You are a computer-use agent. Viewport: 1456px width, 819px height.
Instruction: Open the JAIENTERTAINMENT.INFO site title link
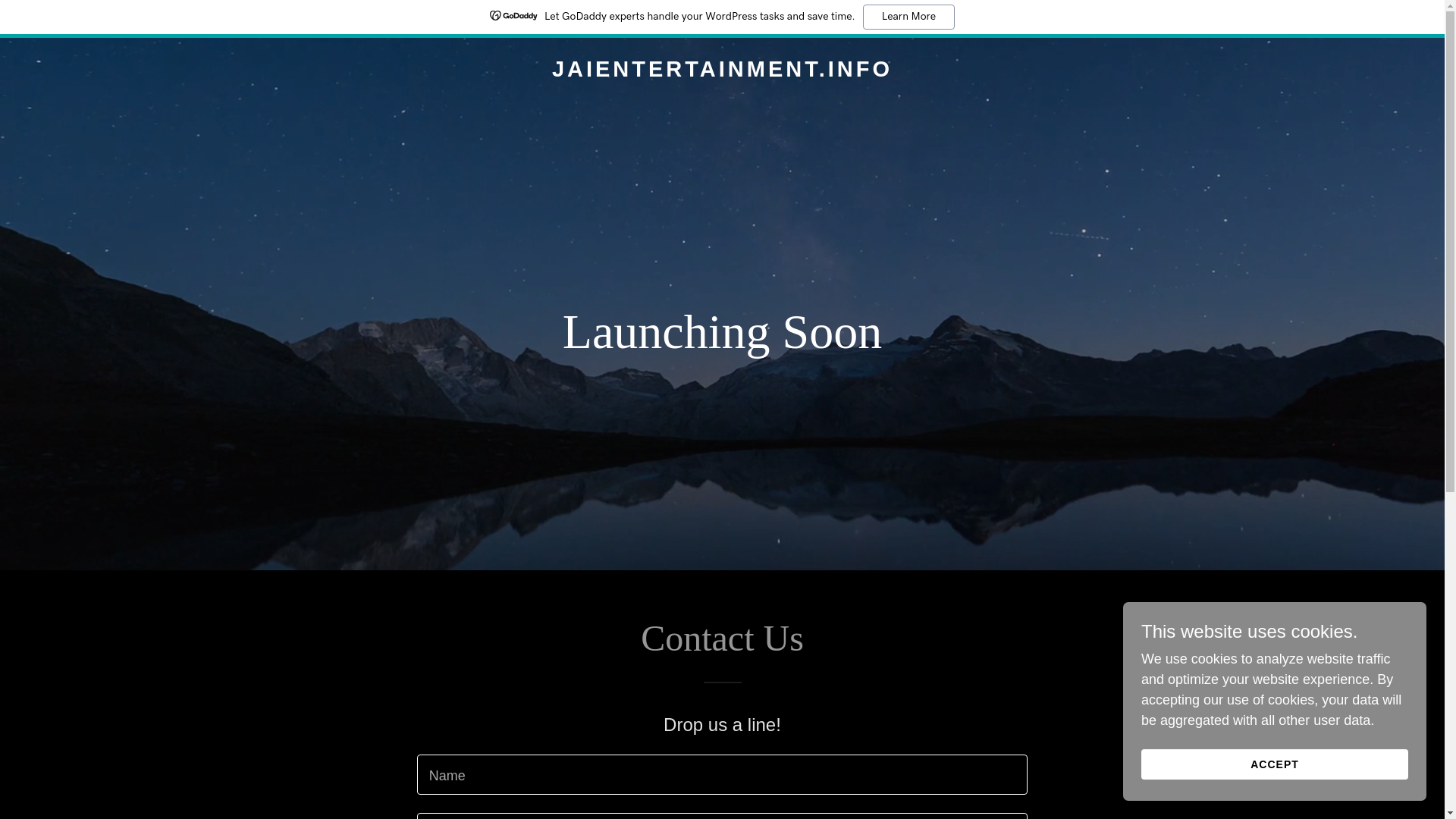click(x=721, y=69)
